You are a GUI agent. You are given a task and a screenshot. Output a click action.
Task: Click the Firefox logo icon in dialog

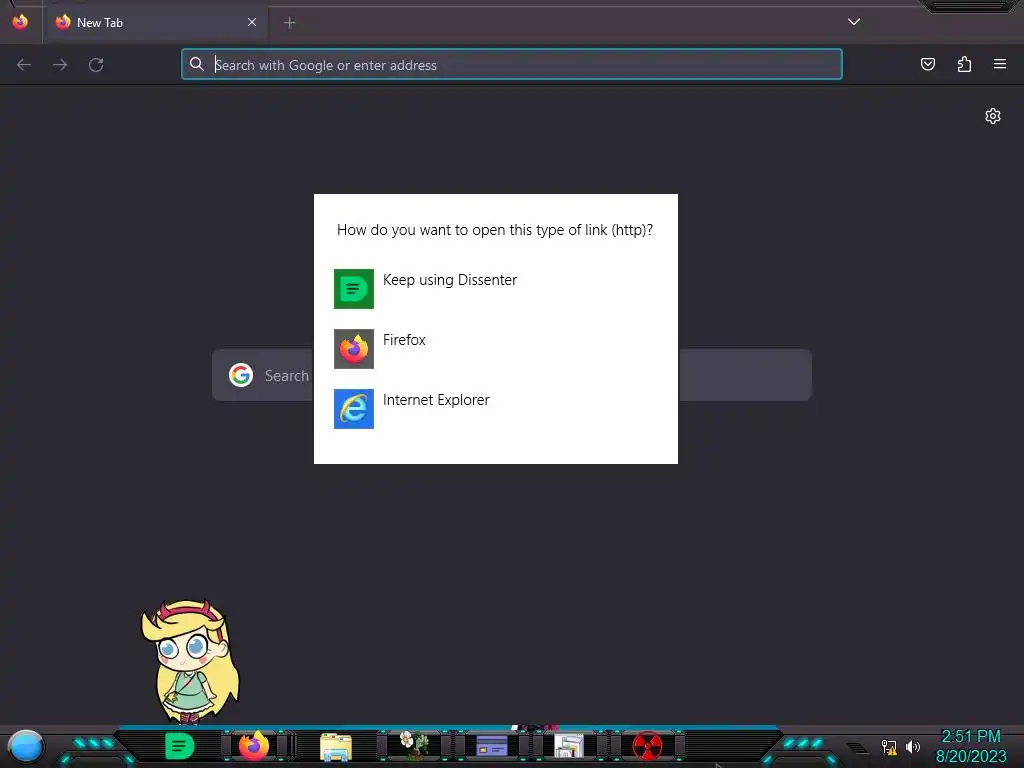tap(354, 349)
